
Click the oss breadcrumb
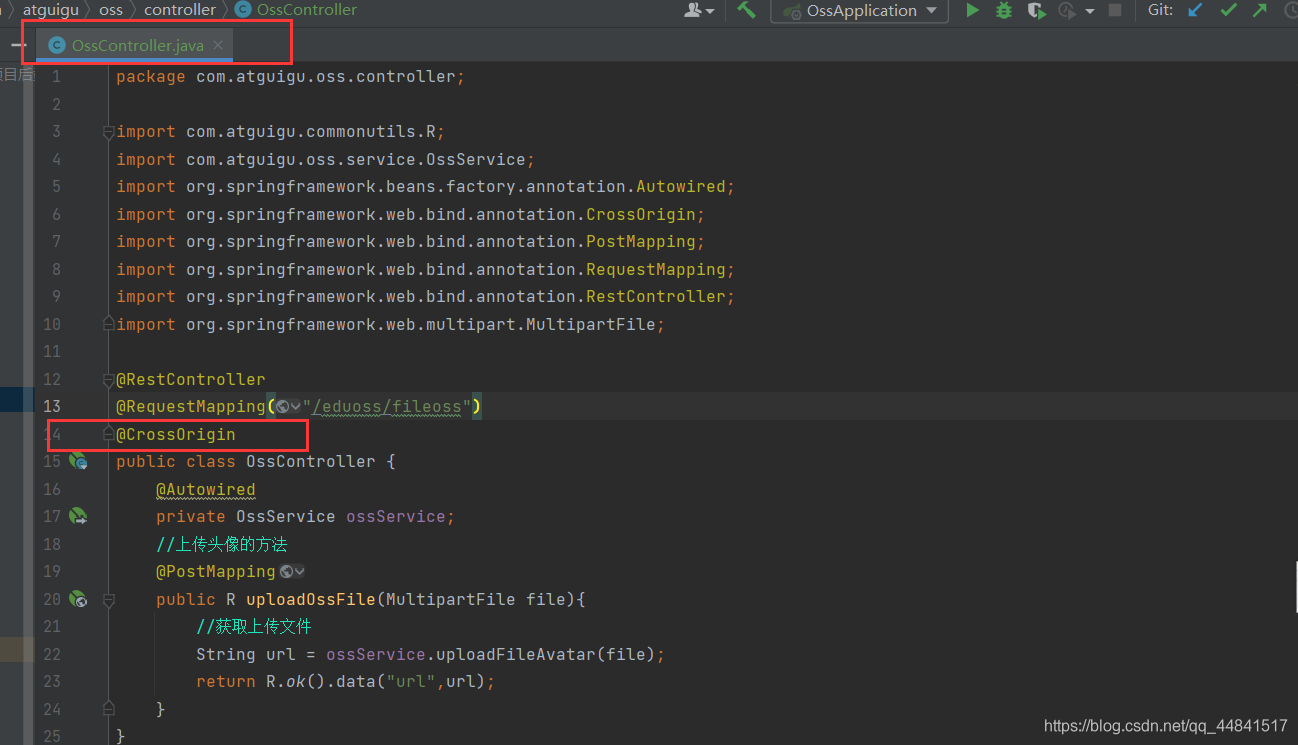coord(111,10)
